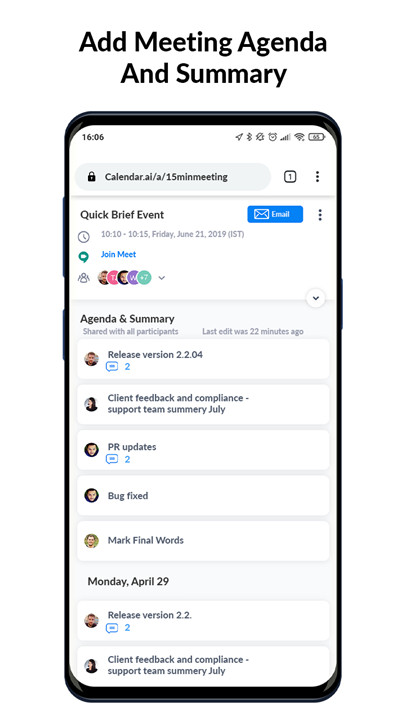Open browser tab switcher showing 1 tab

[290, 177]
